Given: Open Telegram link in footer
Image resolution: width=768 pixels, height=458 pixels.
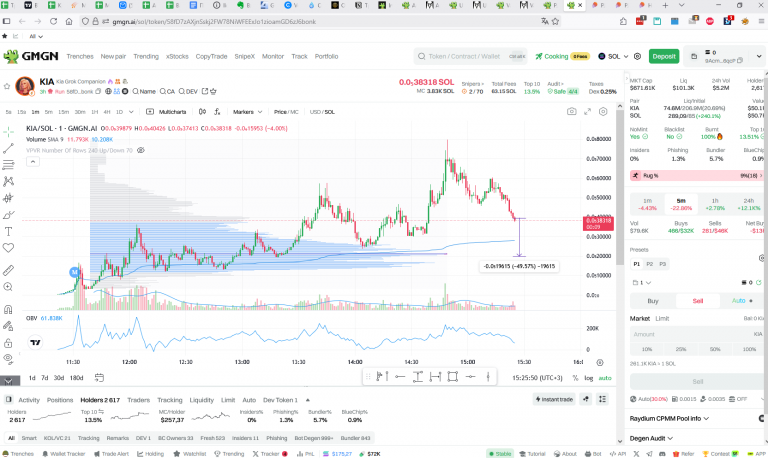Looking at the screenshot, I should [649, 454].
